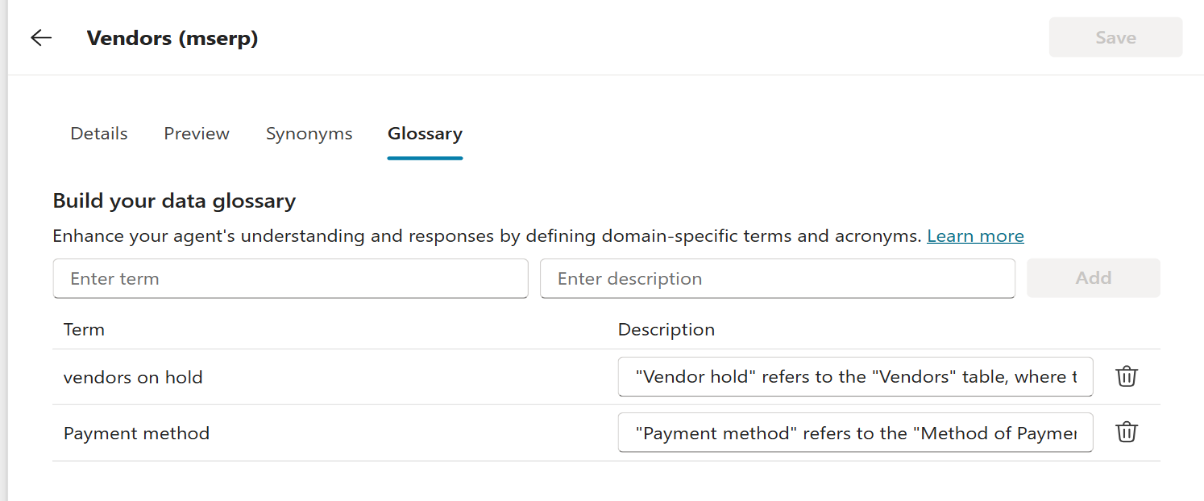Select the "Payment method" term cell
The height and width of the screenshot is (501, 1204).
tap(136, 433)
